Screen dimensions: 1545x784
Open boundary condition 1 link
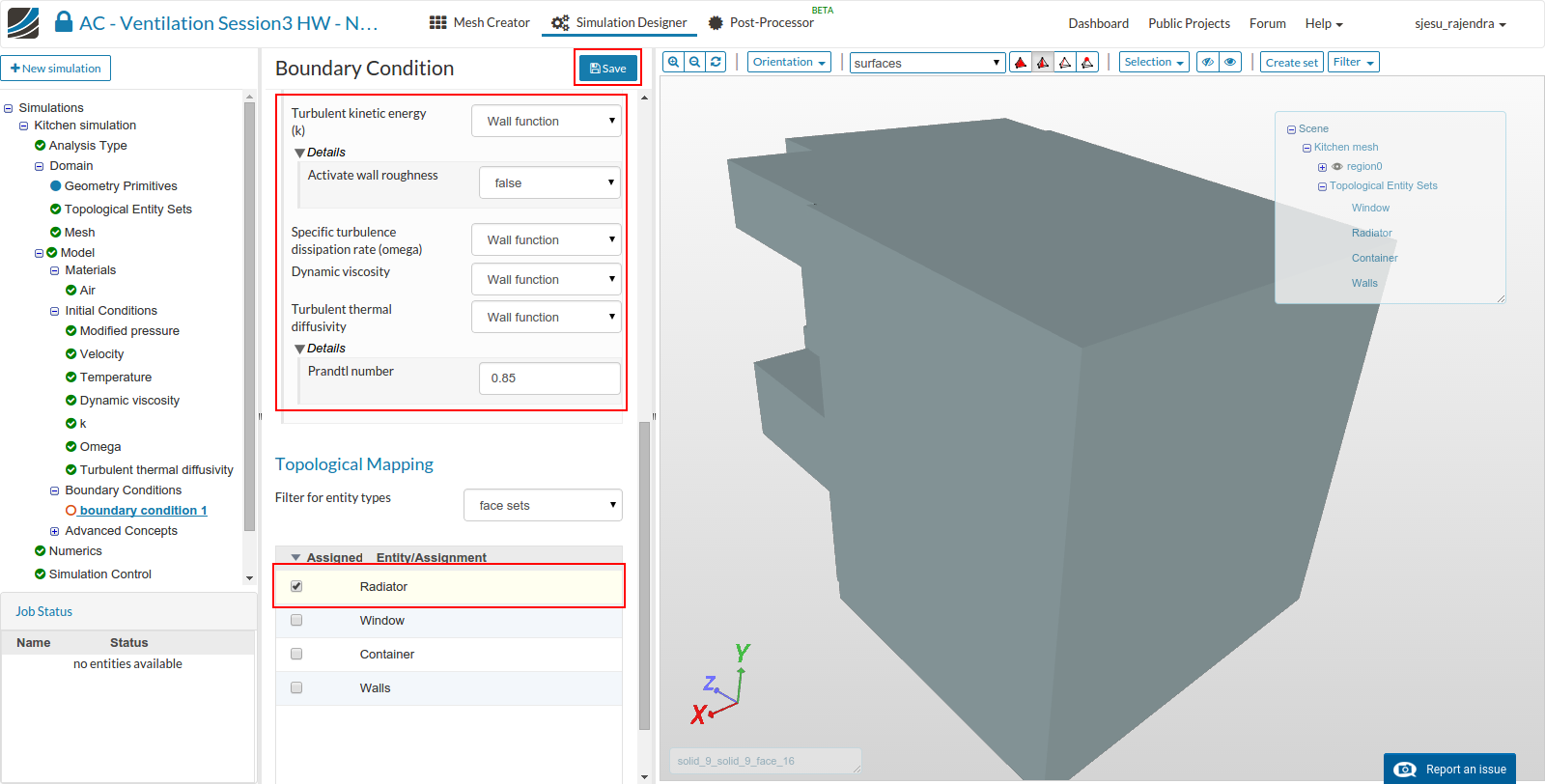pos(144,511)
